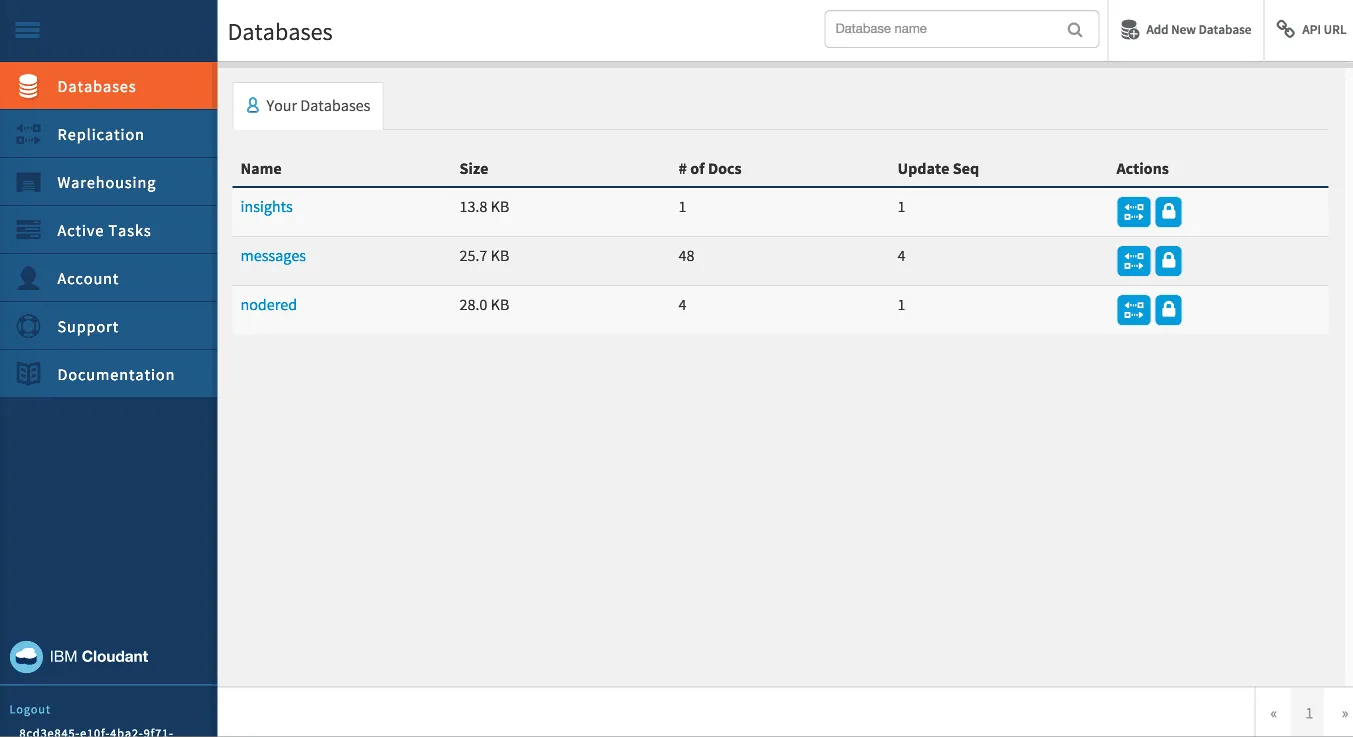Select page 1 in the pagination bar
The height and width of the screenshot is (737, 1353).
coord(1308,712)
